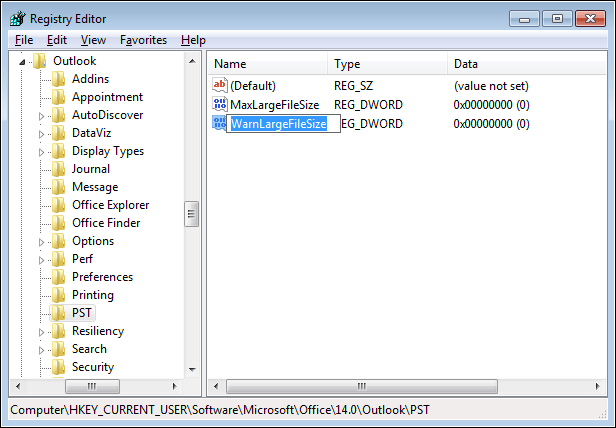Click the Display Types folder icon
Screen dimensions: 616x428
point(59,151)
